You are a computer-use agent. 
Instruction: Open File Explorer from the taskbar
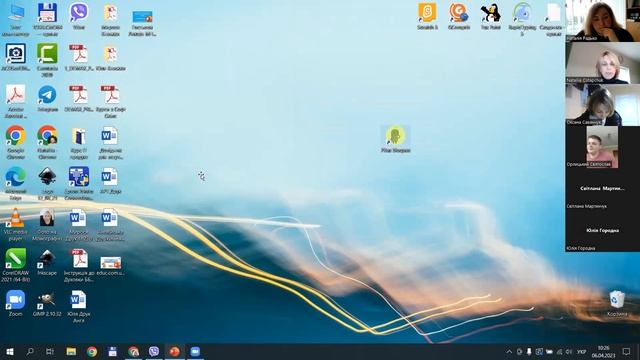pos(71,351)
